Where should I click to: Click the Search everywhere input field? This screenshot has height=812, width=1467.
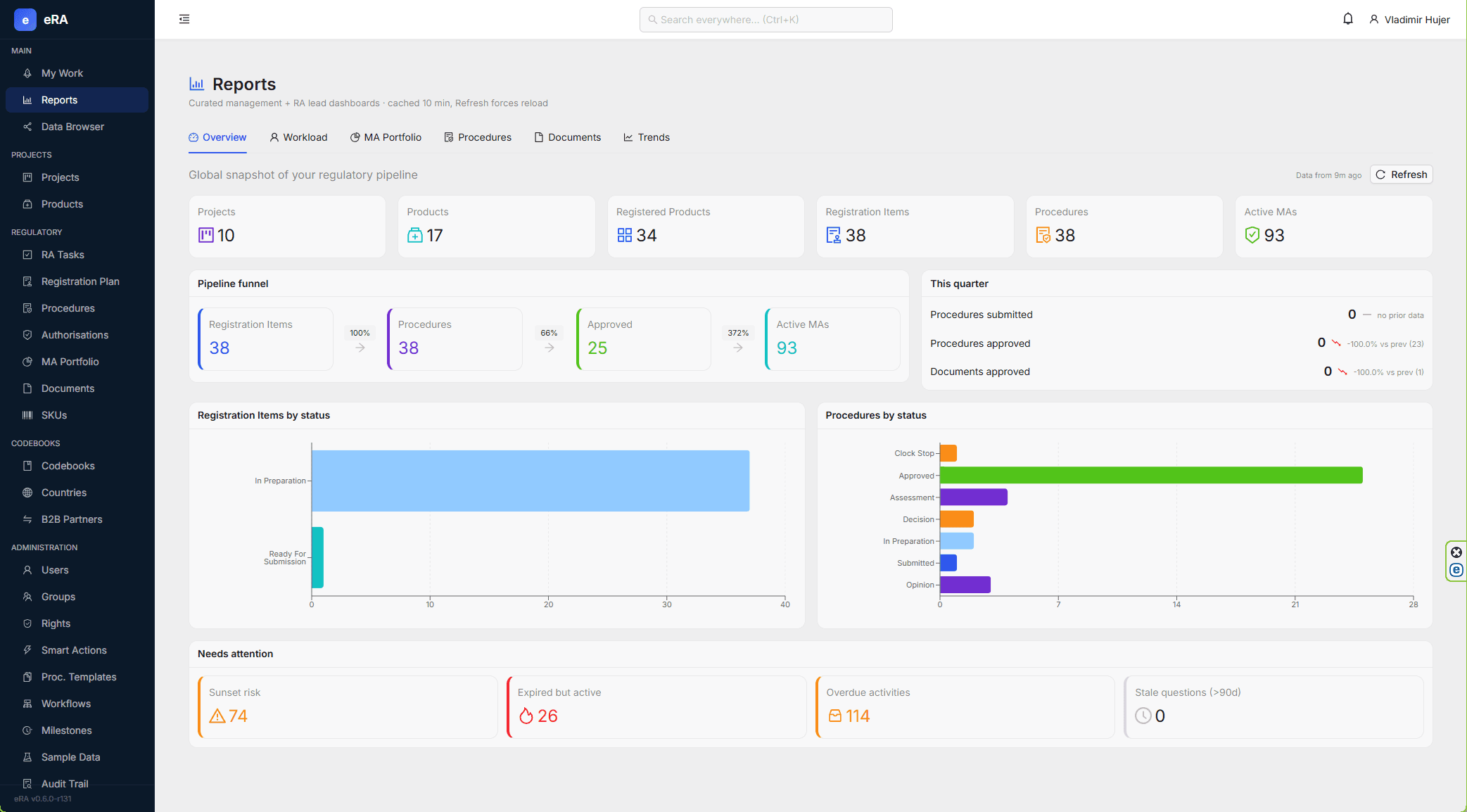click(x=766, y=20)
